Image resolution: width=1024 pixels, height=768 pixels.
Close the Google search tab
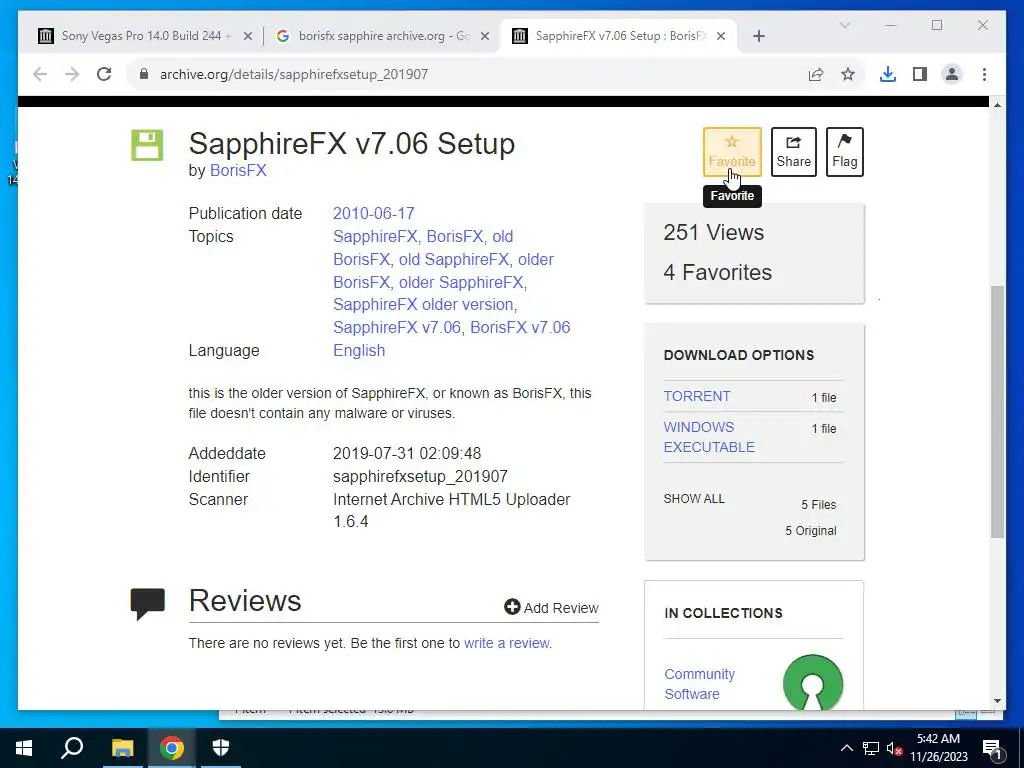tap(485, 37)
